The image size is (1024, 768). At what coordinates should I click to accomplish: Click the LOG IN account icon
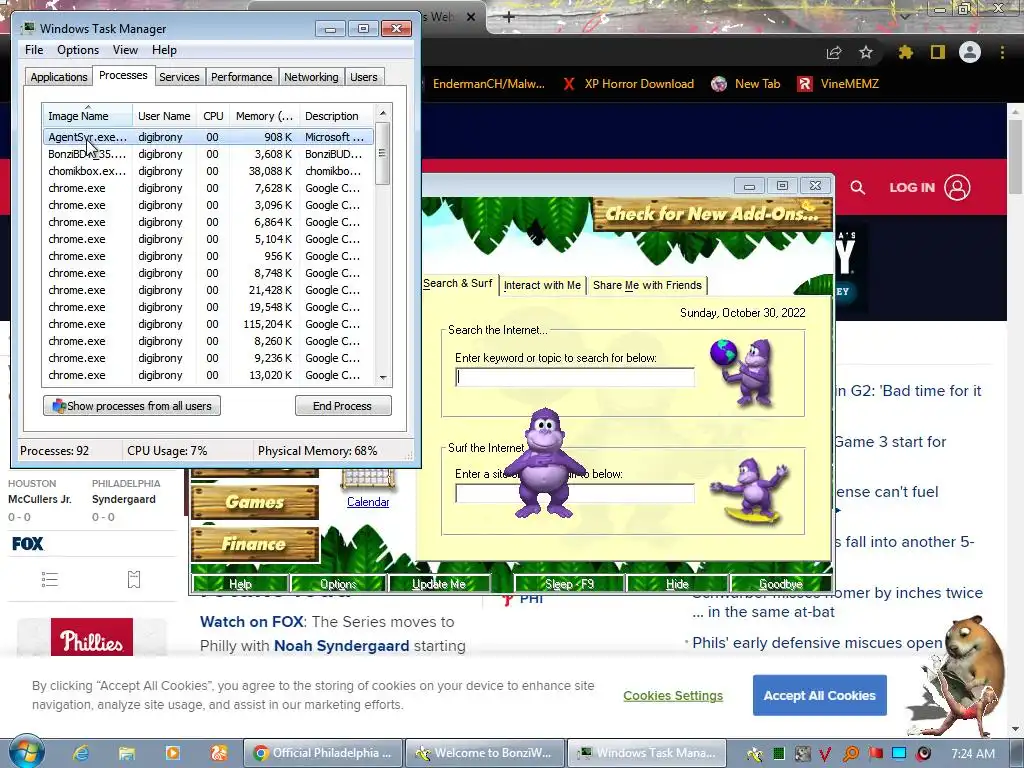(x=957, y=187)
